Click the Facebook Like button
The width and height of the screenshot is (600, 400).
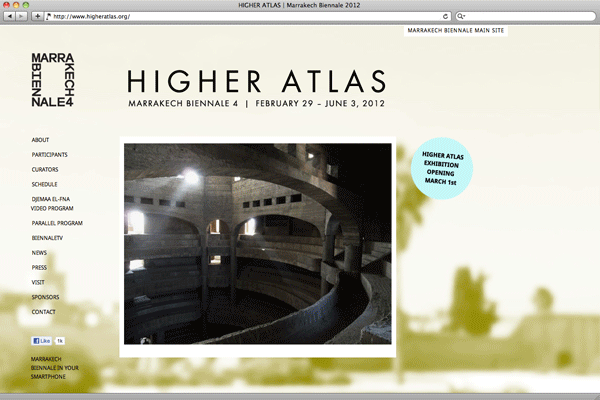pyautogui.click(x=41, y=341)
